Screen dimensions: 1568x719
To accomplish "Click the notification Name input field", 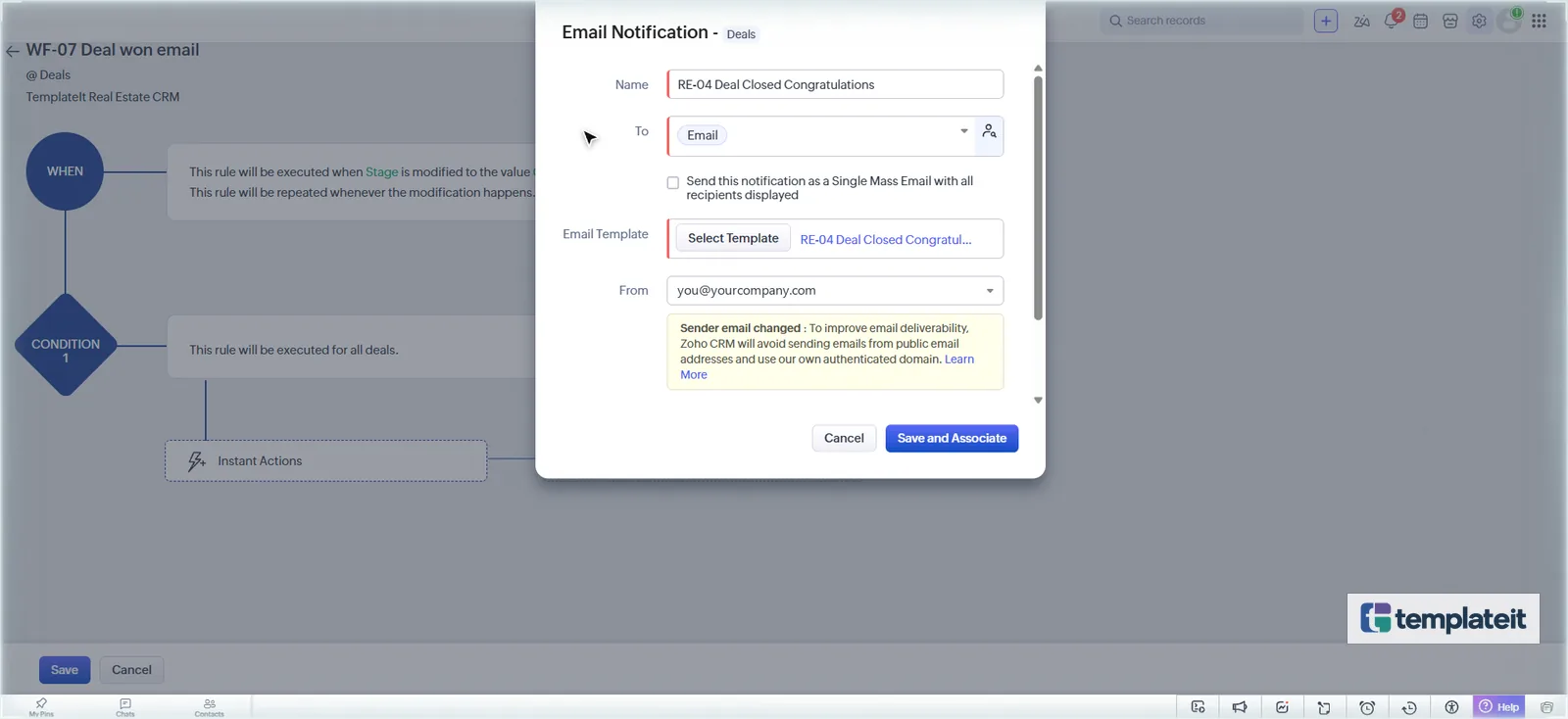I will click(835, 84).
